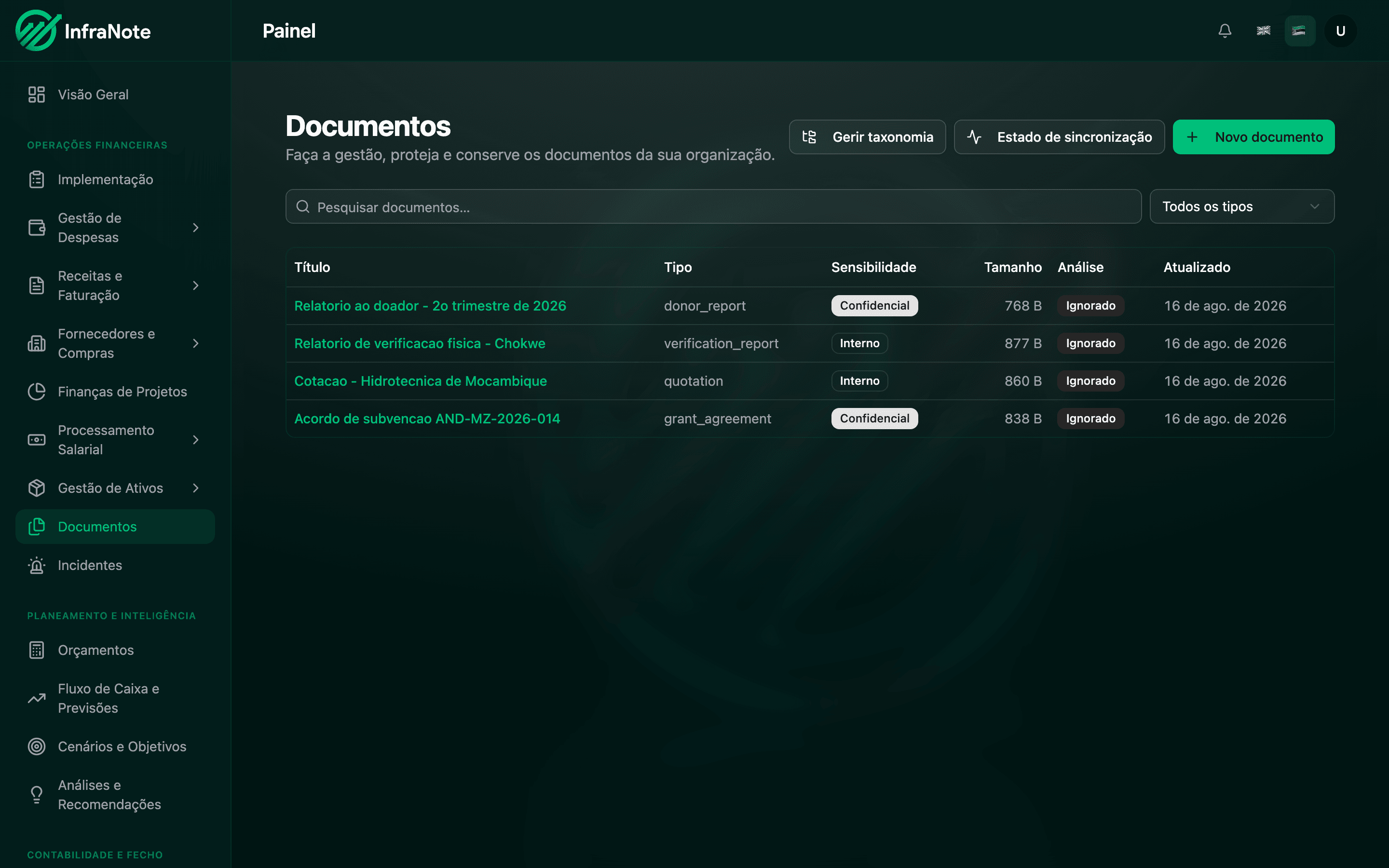Click Interno badge in verification_report row
The height and width of the screenshot is (868, 1389).
859,343
